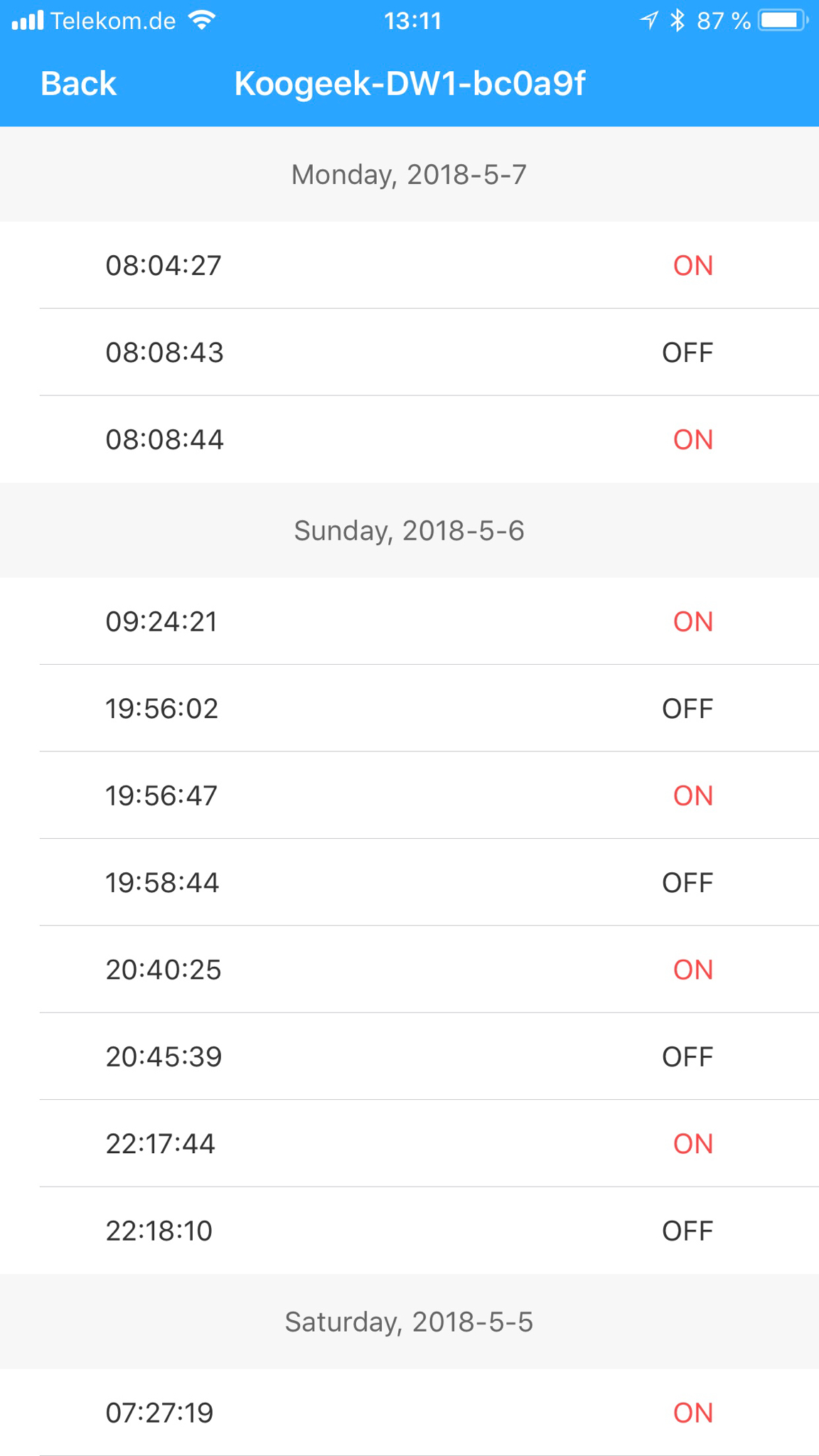Tap the 19:58:44 OFF entry
Screen dimensions: 819x1456
409,883
